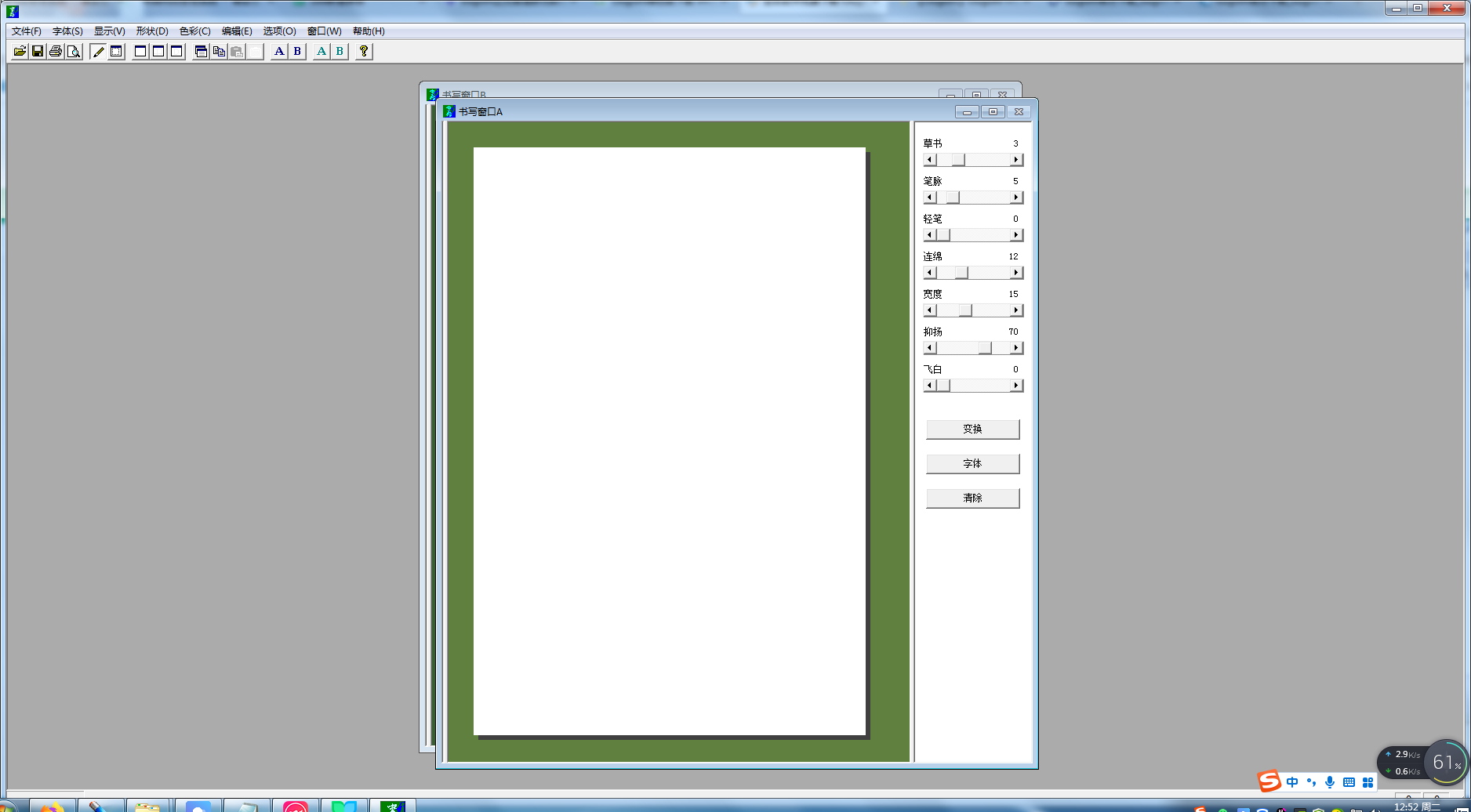Open the 字体(S) menu
The height and width of the screenshot is (812, 1471).
click(67, 31)
